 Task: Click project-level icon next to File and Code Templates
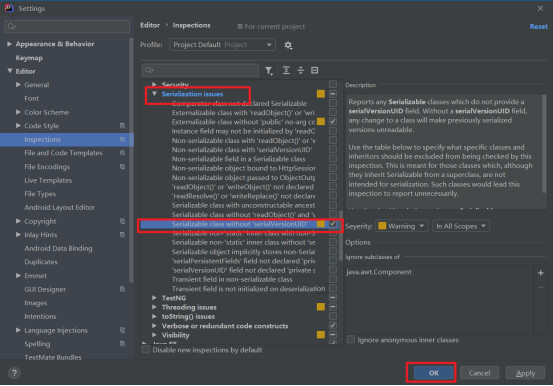click(x=122, y=153)
